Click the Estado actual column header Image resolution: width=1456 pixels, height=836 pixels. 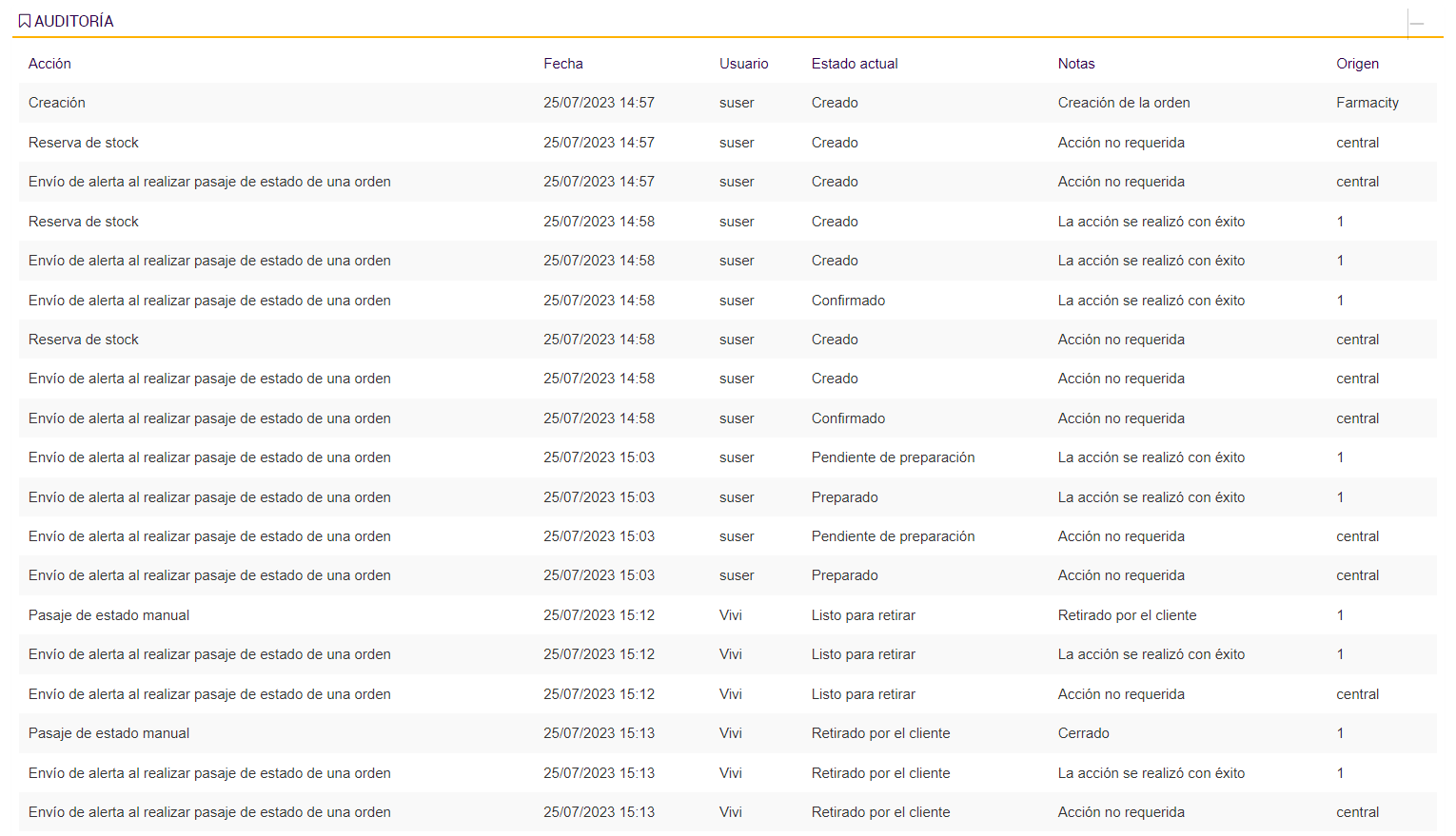[855, 64]
